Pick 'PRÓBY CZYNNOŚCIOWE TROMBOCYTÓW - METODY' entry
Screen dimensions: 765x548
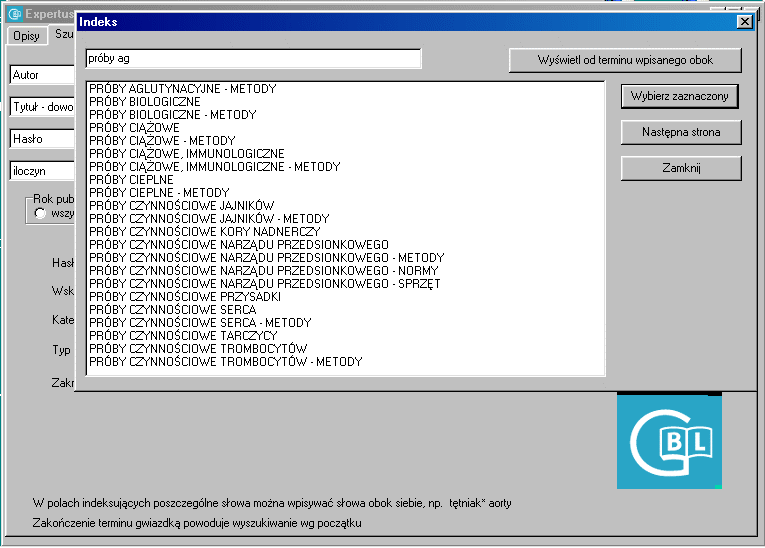(225, 362)
